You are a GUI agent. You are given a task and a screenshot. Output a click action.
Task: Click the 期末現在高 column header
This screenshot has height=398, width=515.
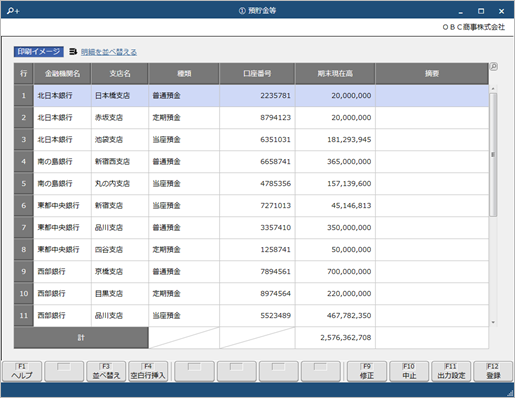click(335, 74)
